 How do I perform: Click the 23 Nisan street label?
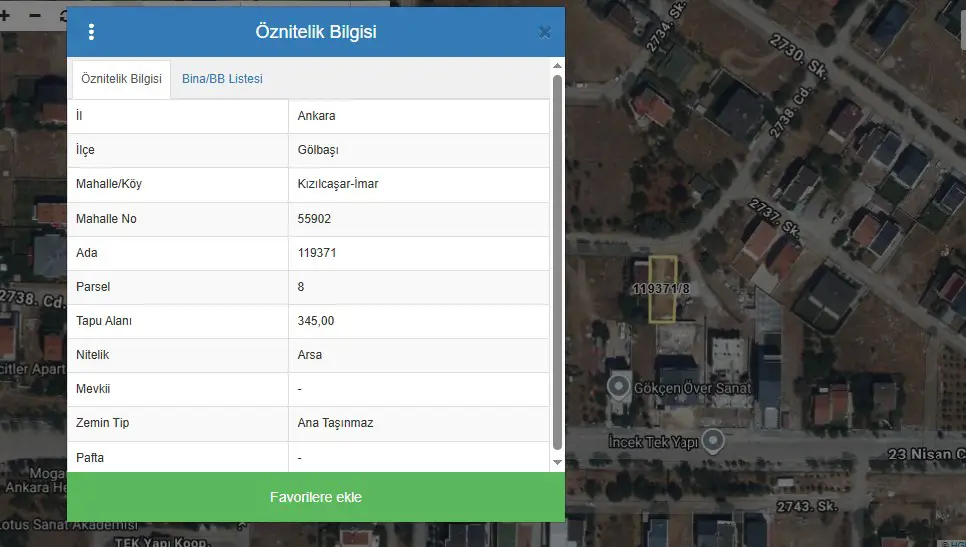[x=927, y=454]
